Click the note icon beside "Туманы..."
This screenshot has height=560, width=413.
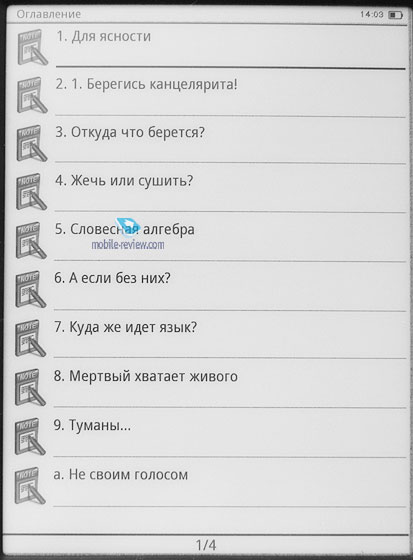click(x=30, y=436)
